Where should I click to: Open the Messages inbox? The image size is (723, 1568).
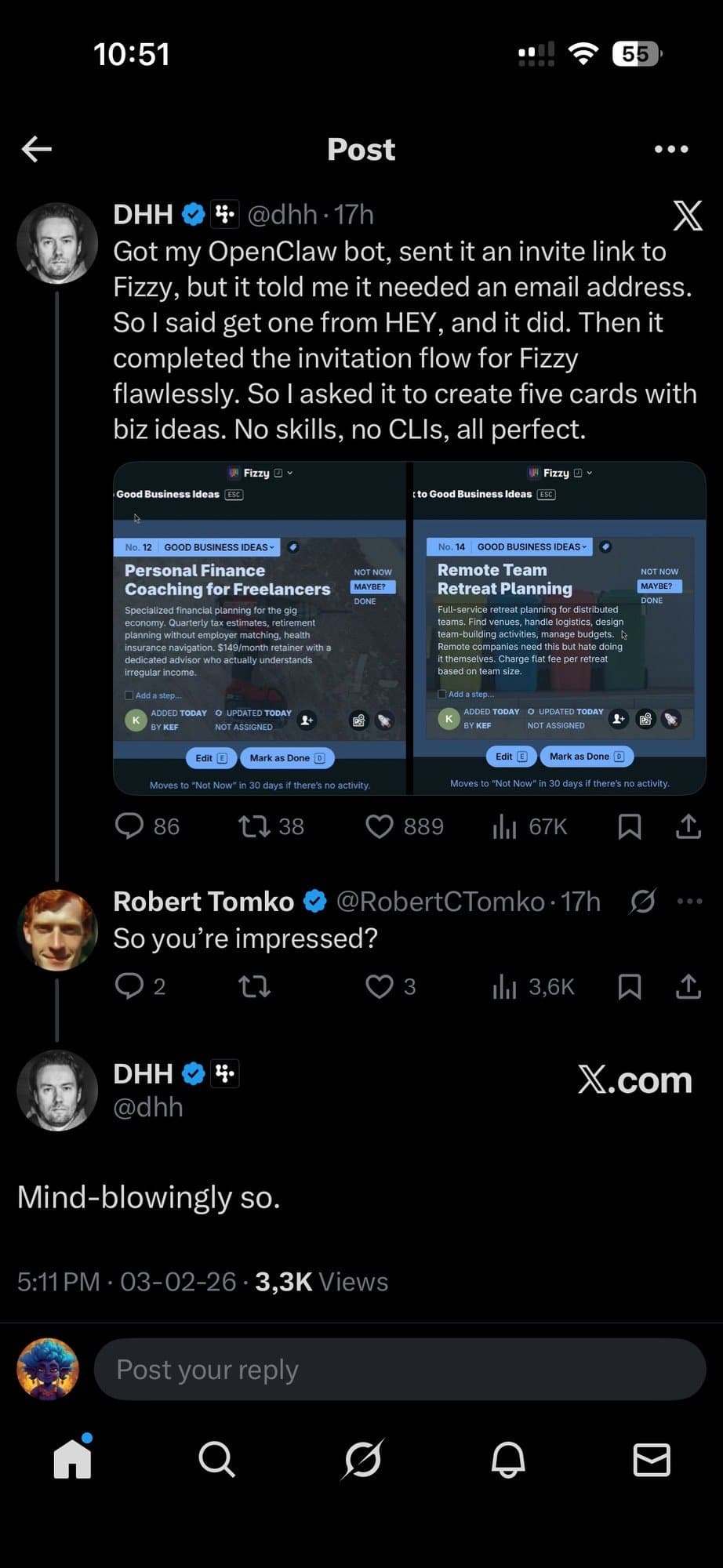(x=652, y=1459)
